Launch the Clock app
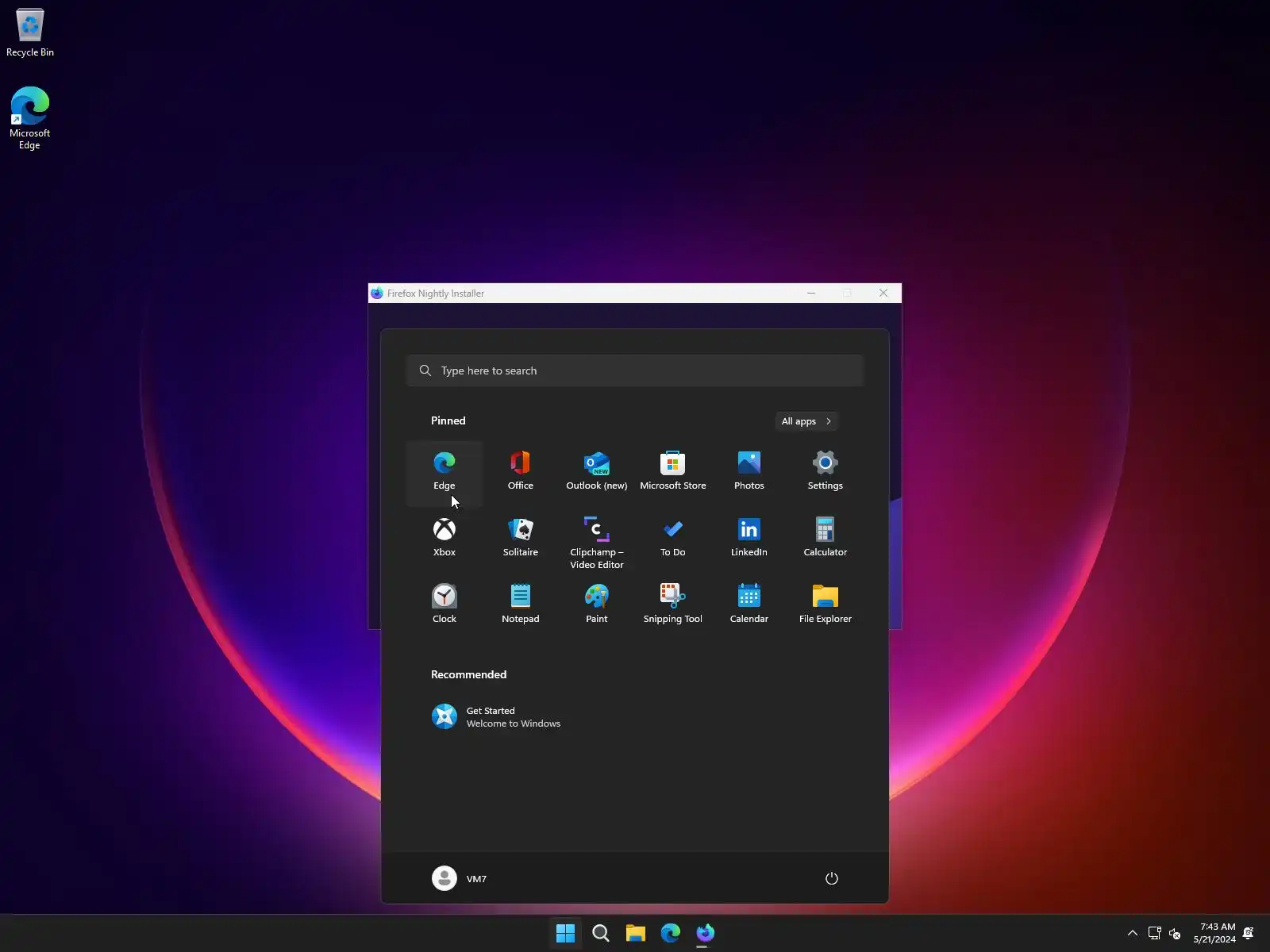 (444, 605)
